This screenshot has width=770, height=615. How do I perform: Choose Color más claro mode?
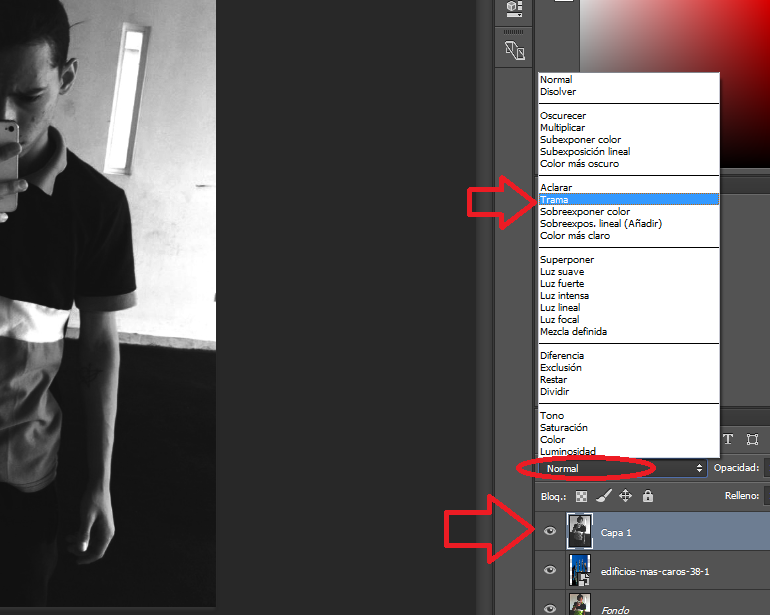click(x=629, y=236)
